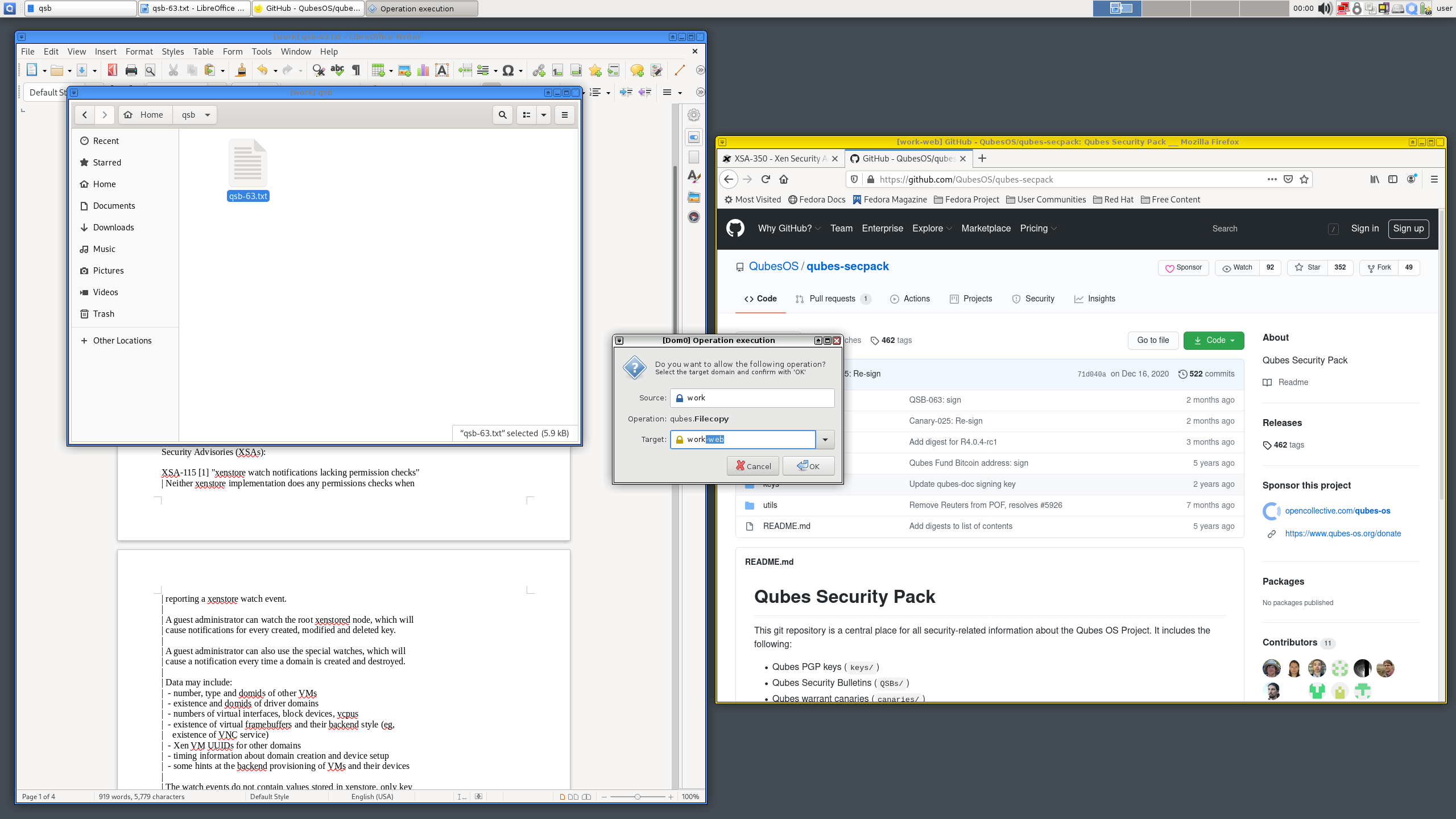Select the qsb-63.txt file thumbnail
The height and width of the screenshot is (819, 1456).
(x=247, y=165)
